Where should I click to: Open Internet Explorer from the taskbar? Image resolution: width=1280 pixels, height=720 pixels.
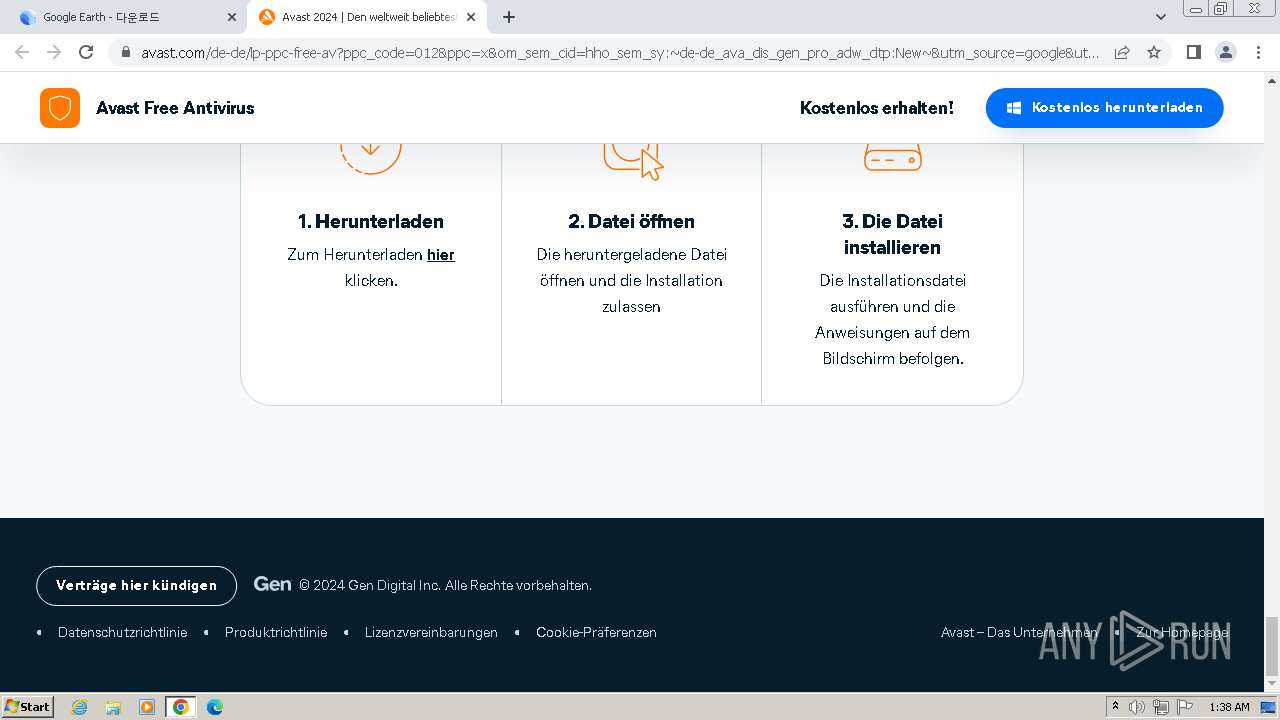click(80, 707)
